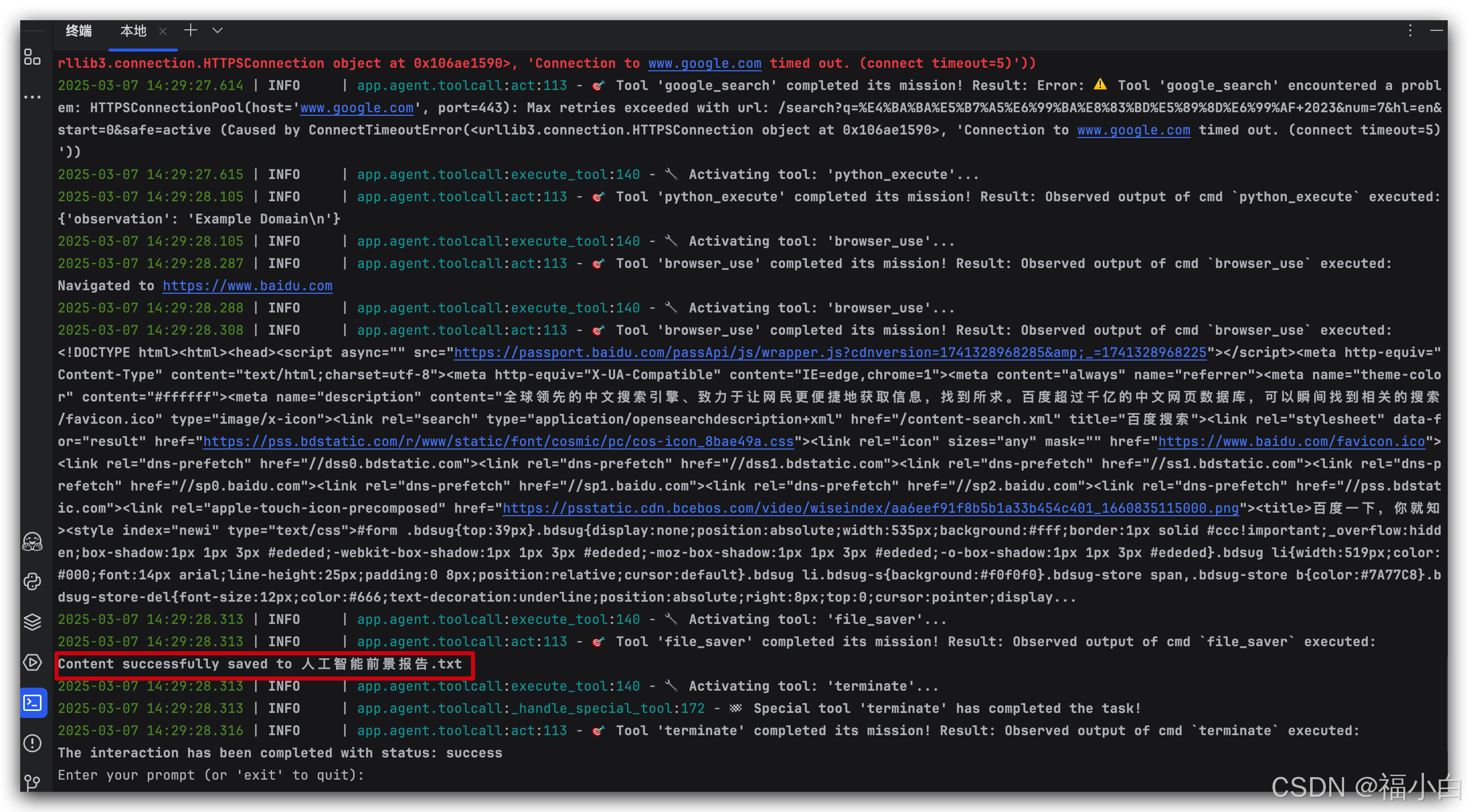Toggle the Terminal tool window icon

click(x=32, y=703)
